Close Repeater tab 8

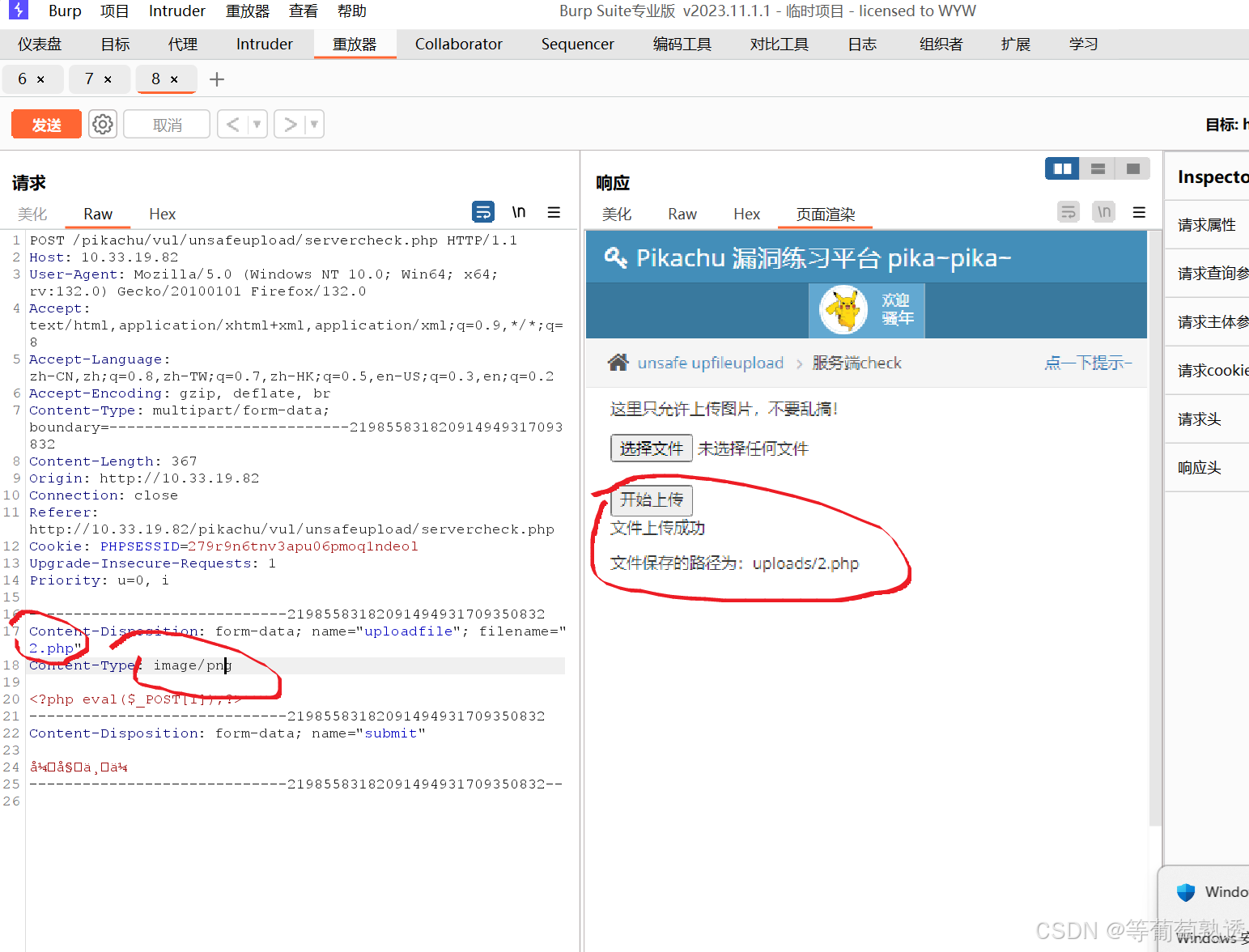point(174,79)
